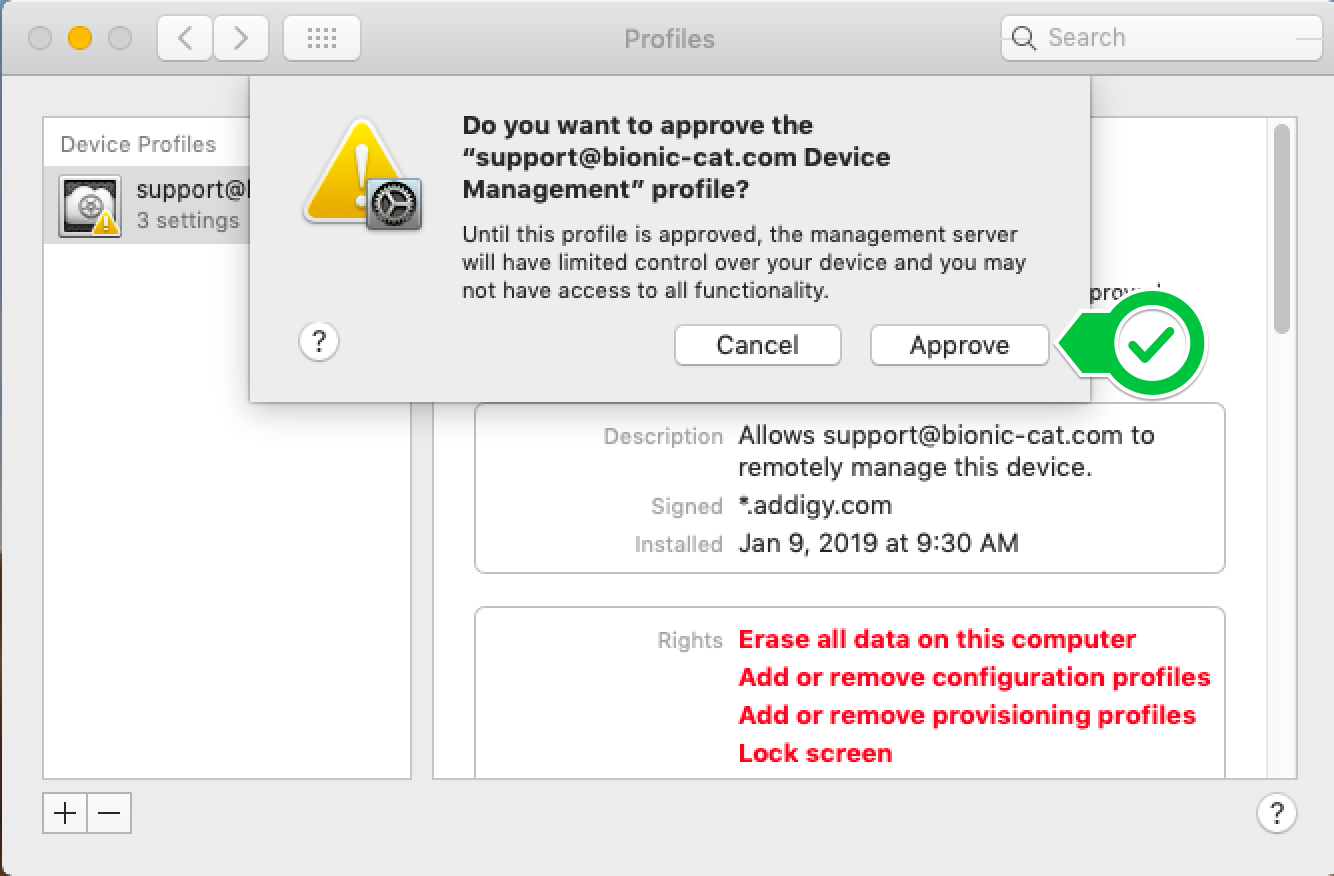Image resolution: width=1334 pixels, height=876 pixels.
Task: Click the profile icon with warning badge
Action: click(90, 206)
